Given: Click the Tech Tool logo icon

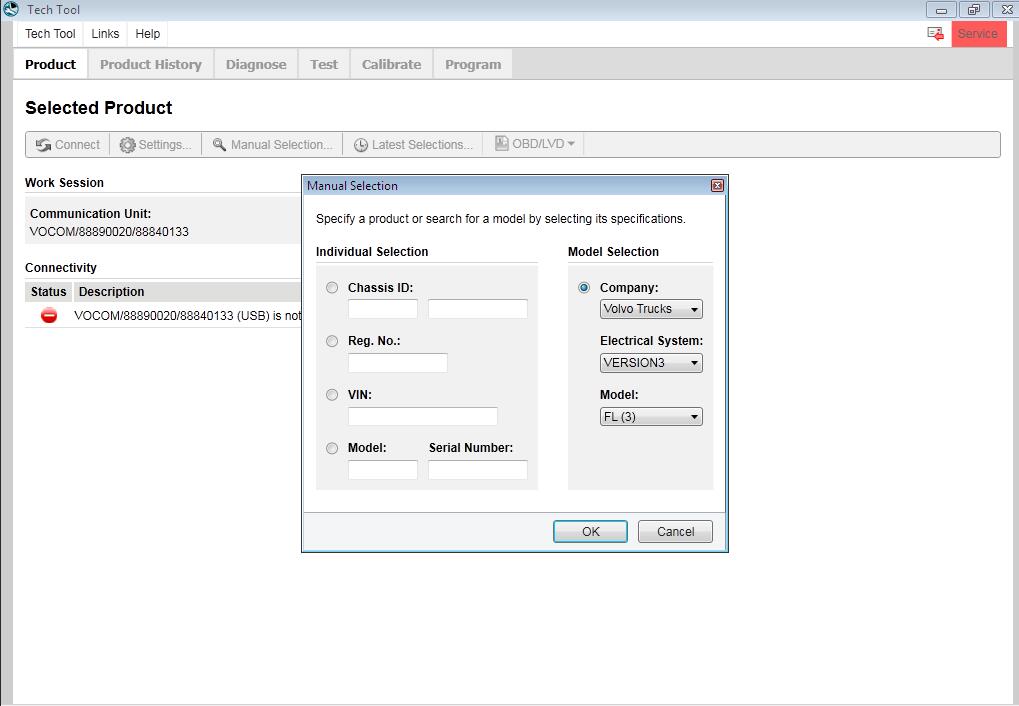Looking at the screenshot, I should pyautogui.click(x=11, y=9).
